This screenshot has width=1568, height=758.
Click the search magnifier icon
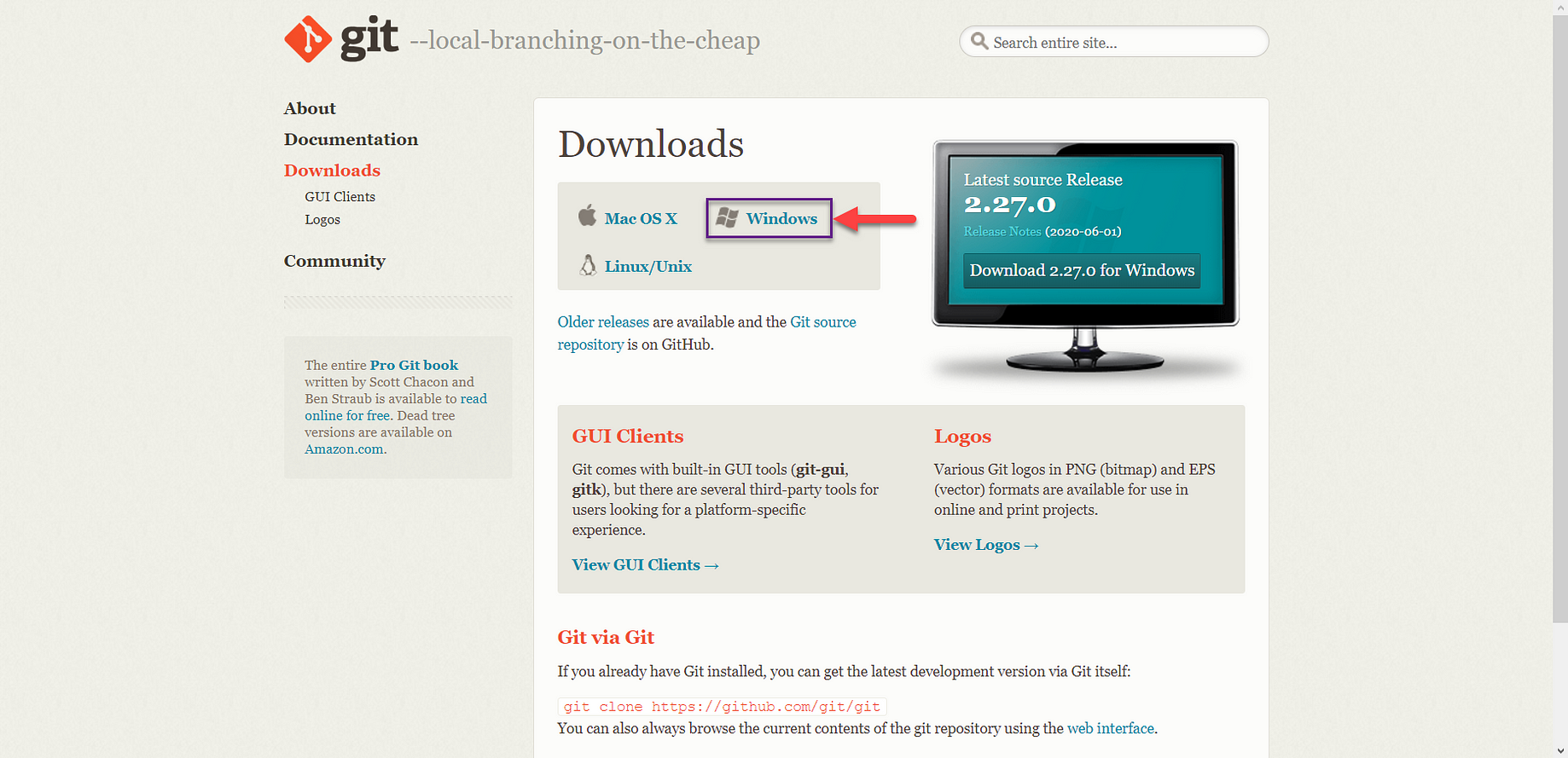[979, 41]
